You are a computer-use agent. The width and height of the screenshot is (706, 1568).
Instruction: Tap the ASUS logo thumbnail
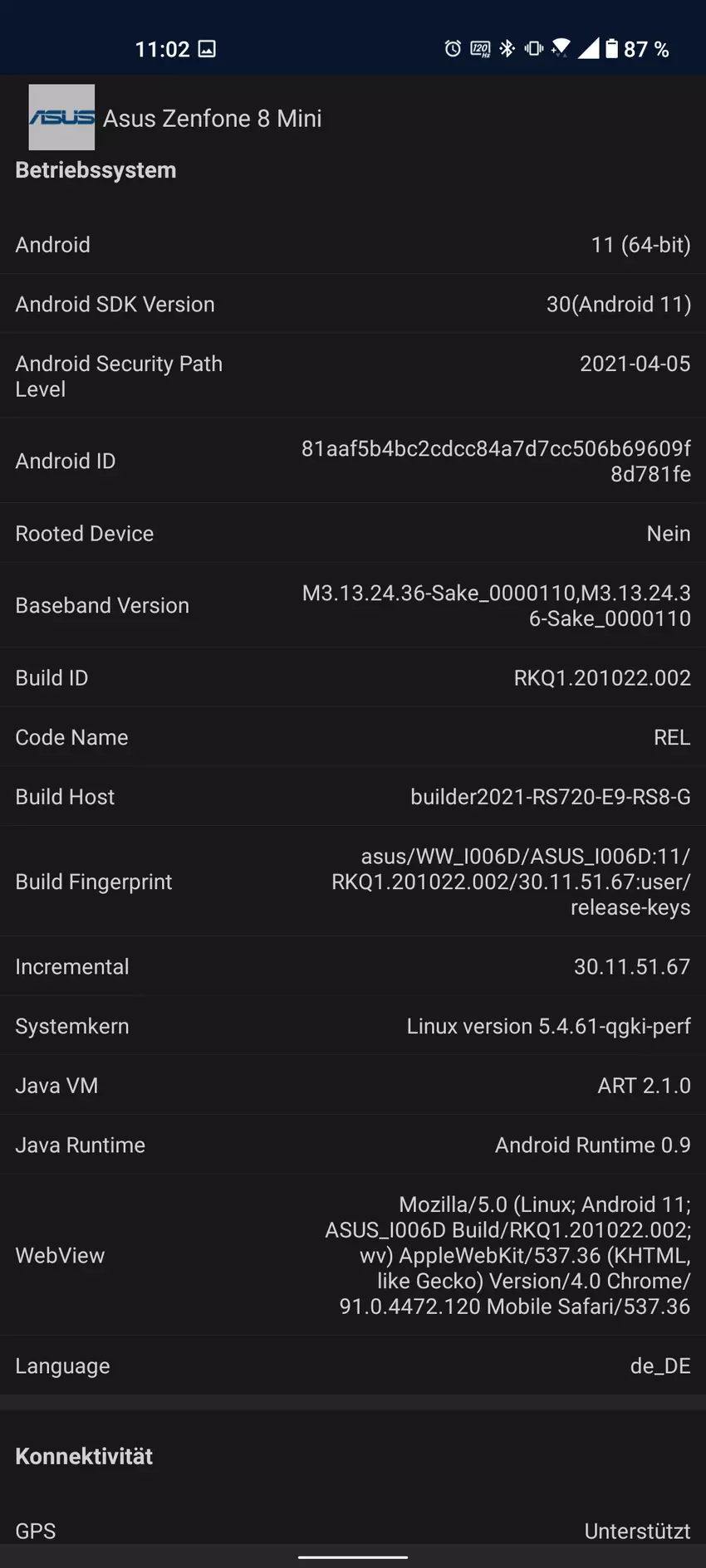tap(61, 117)
